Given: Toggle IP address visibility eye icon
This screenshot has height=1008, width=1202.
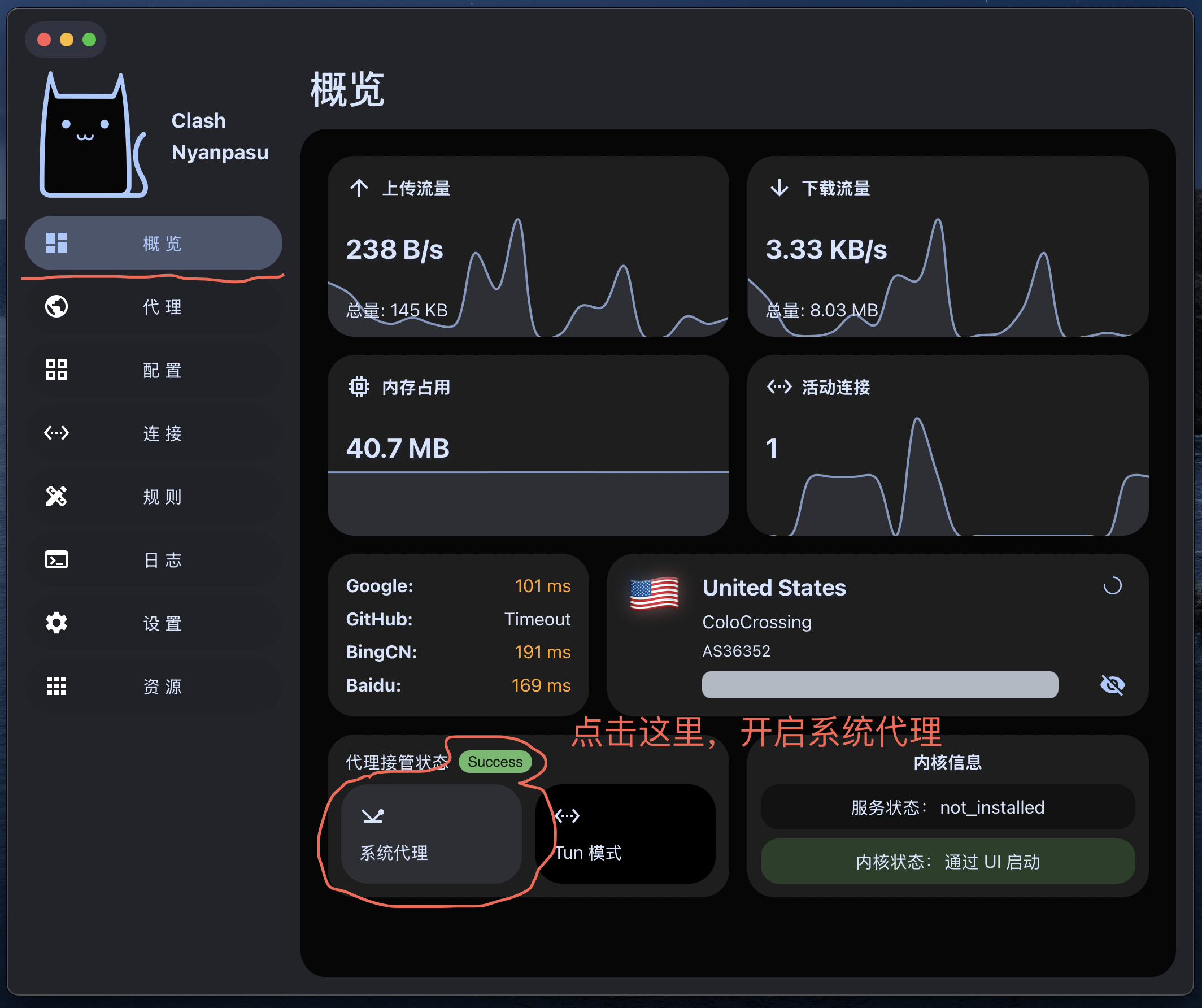Looking at the screenshot, I should coord(1112,685).
